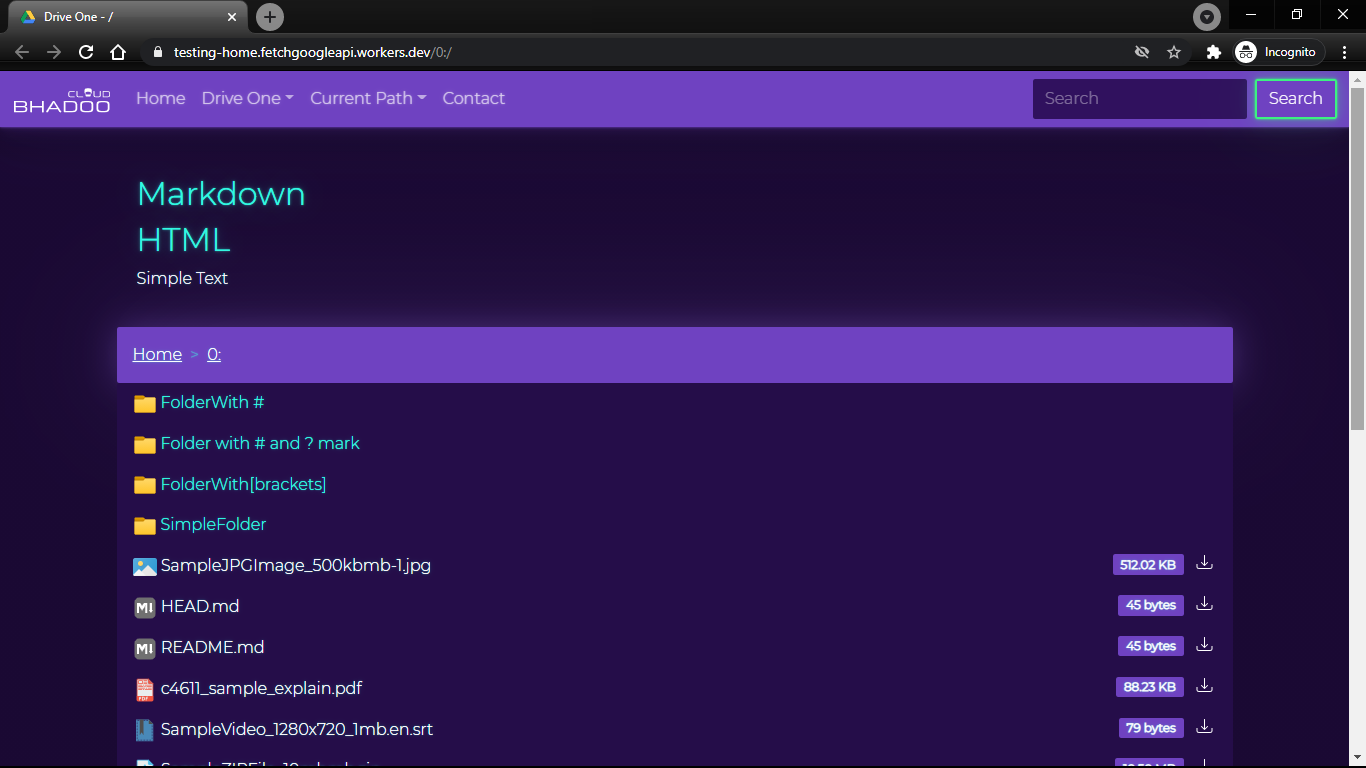Image resolution: width=1366 pixels, height=768 pixels.
Task: Close the Drive One tab
Action: coord(232,17)
